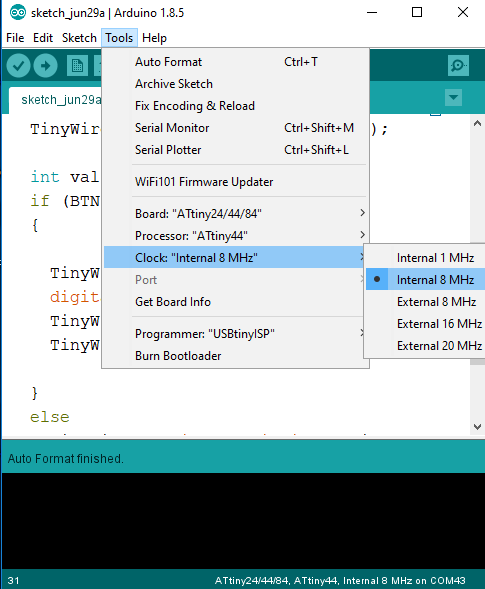Click the New sketch file icon
The height and width of the screenshot is (589, 485).
[77, 66]
